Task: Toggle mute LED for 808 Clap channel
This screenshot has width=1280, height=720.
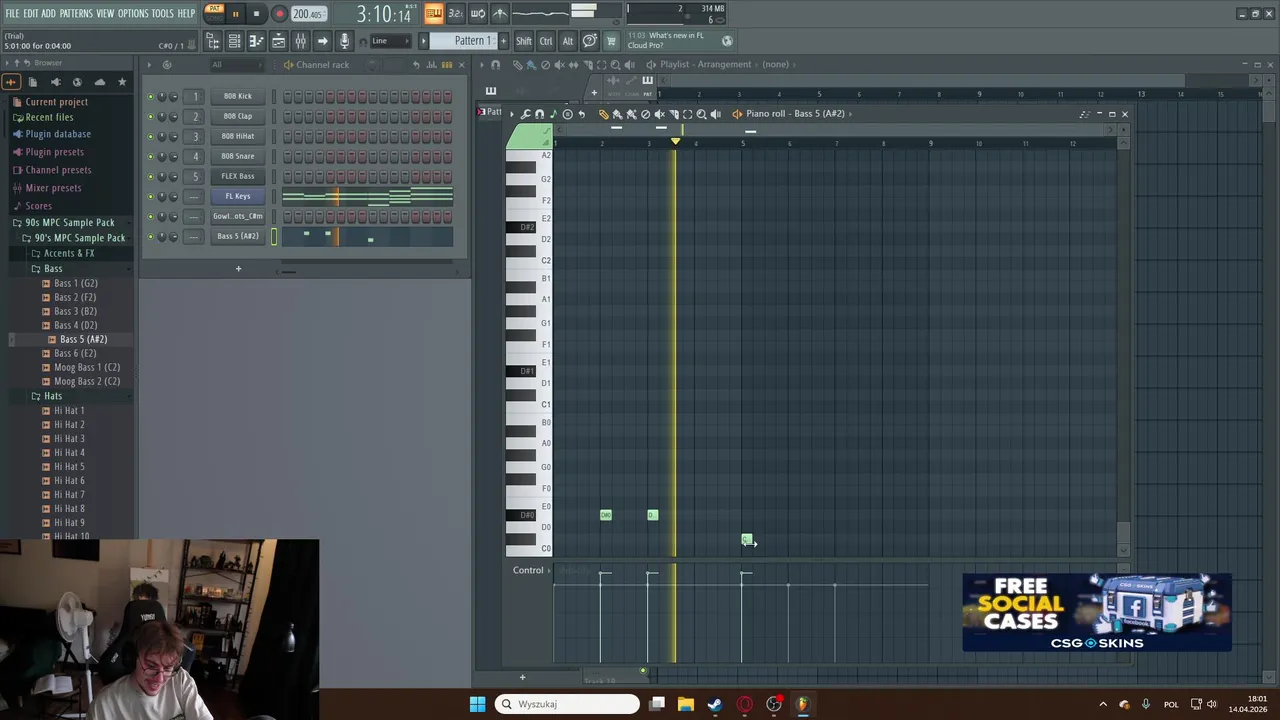Action: click(150, 117)
